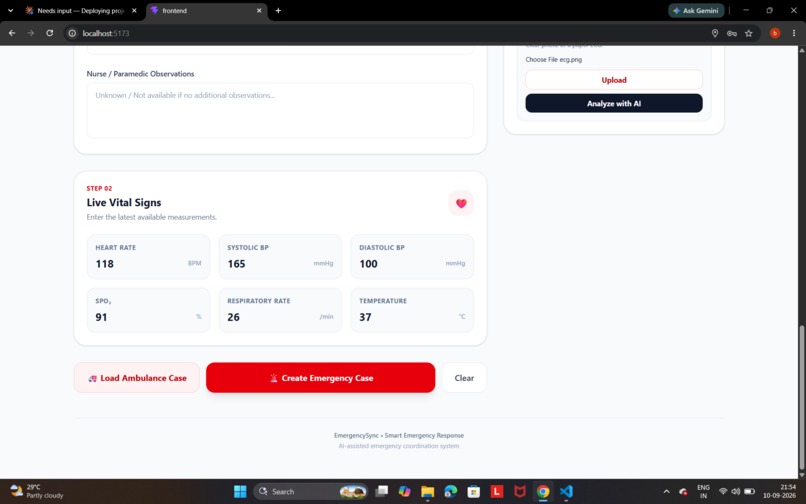This screenshot has width=806, height=504.
Task: Click the Ask Gemini button
Action: pyautogui.click(x=696, y=10)
